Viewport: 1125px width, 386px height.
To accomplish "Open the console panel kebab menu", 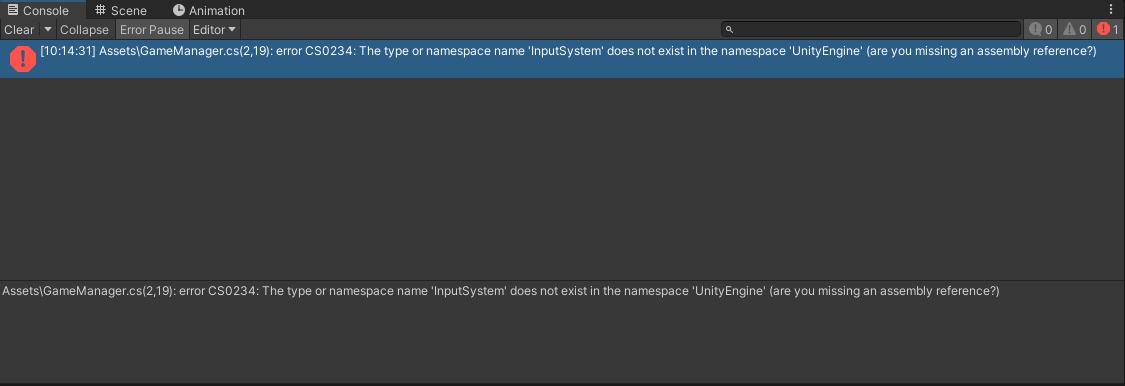I will tap(1111, 9).
